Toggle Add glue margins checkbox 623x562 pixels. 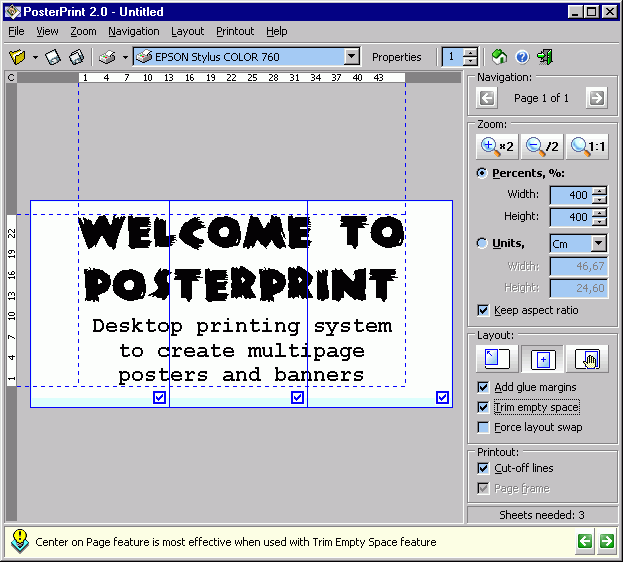click(x=483, y=387)
